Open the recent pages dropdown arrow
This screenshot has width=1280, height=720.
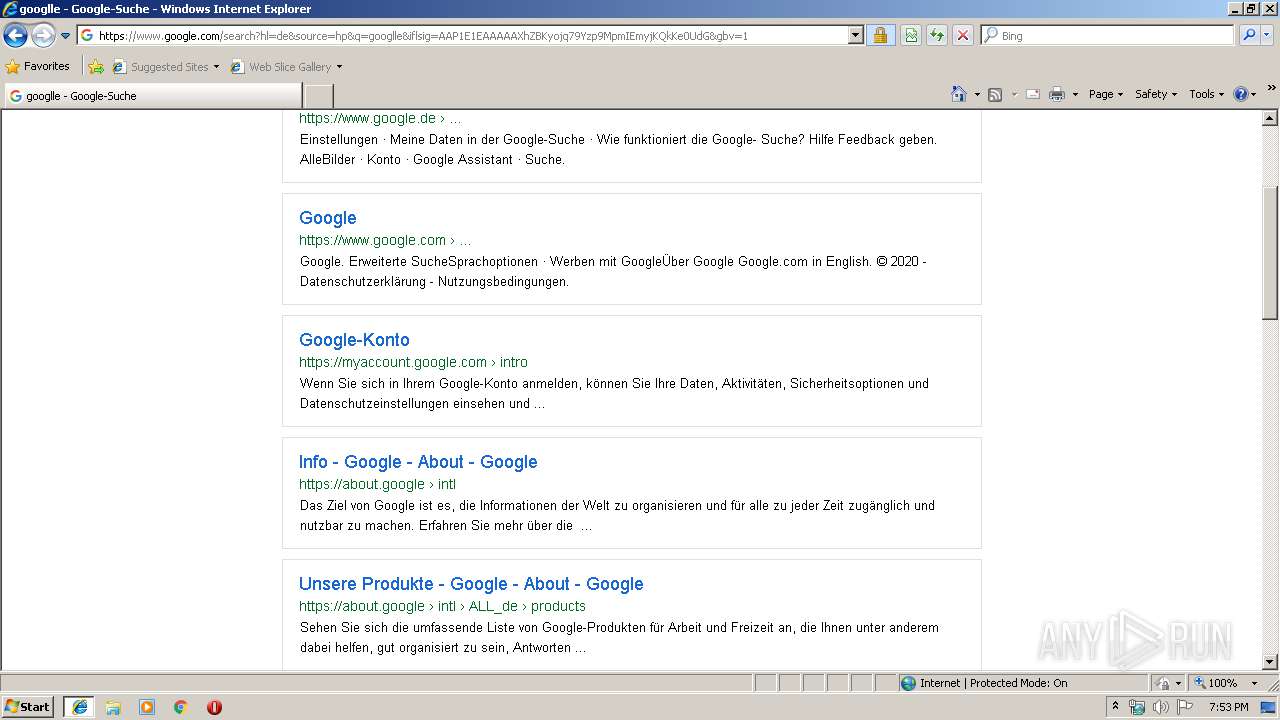click(66, 36)
